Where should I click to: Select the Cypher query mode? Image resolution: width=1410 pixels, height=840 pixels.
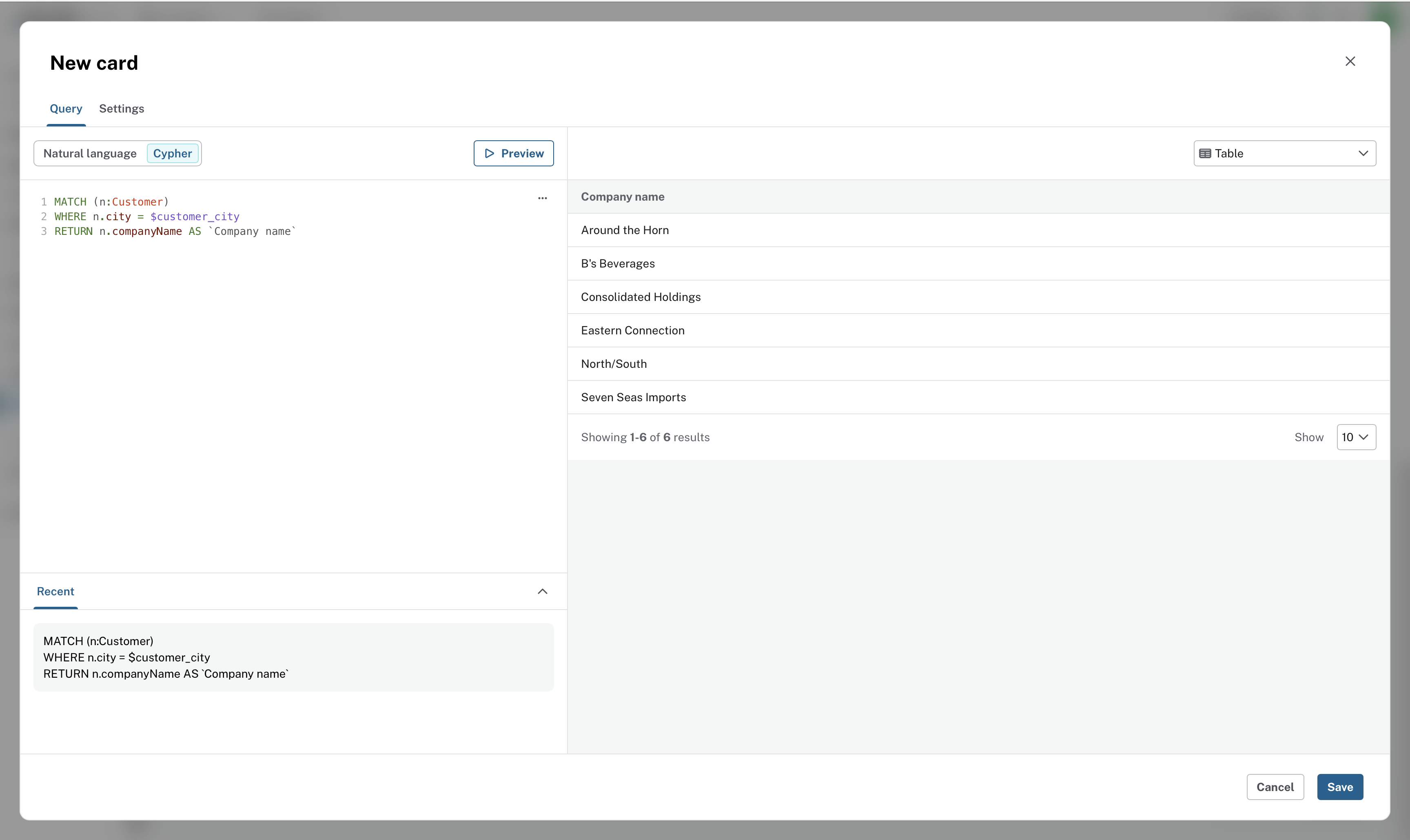(172, 153)
